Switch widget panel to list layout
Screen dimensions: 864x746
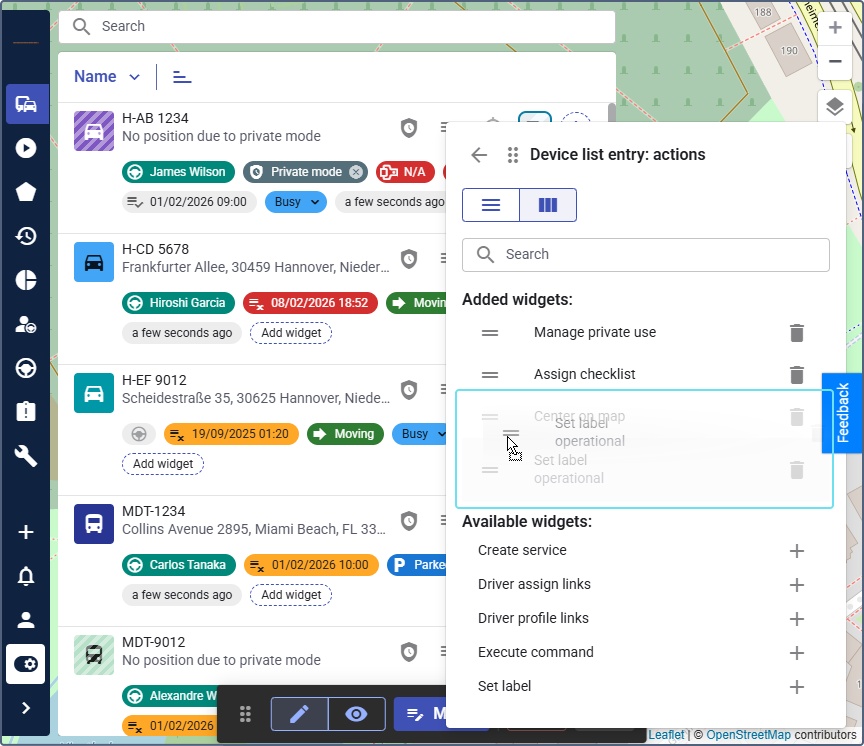491,205
